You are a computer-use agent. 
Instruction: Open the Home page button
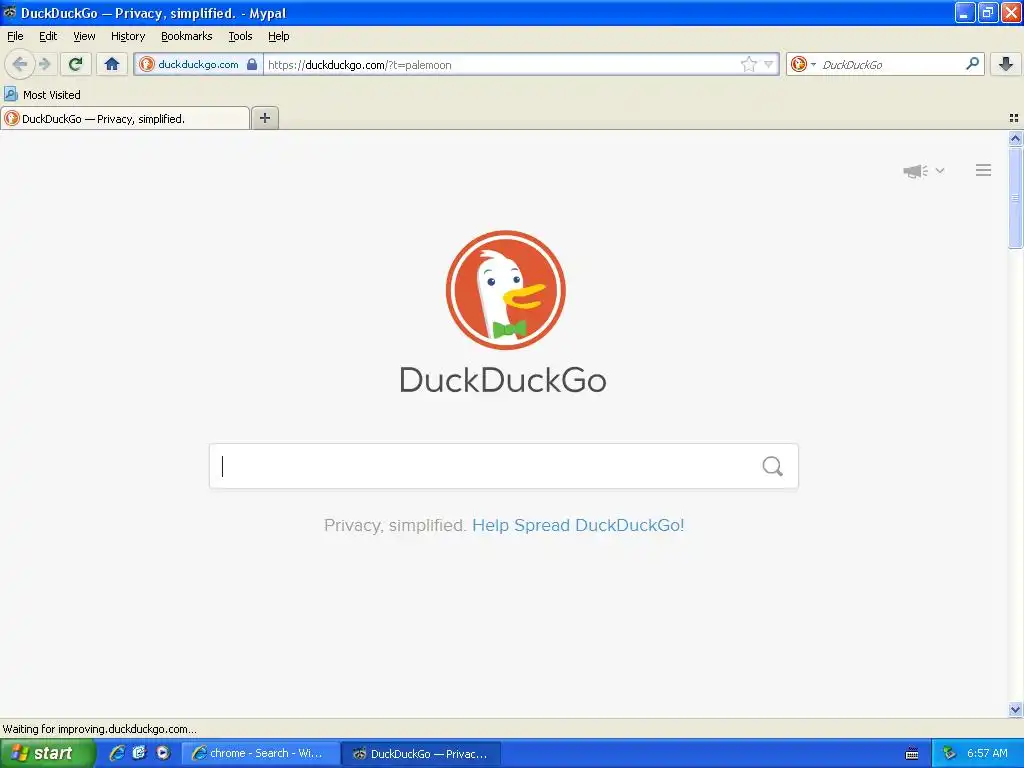(x=112, y=64)
